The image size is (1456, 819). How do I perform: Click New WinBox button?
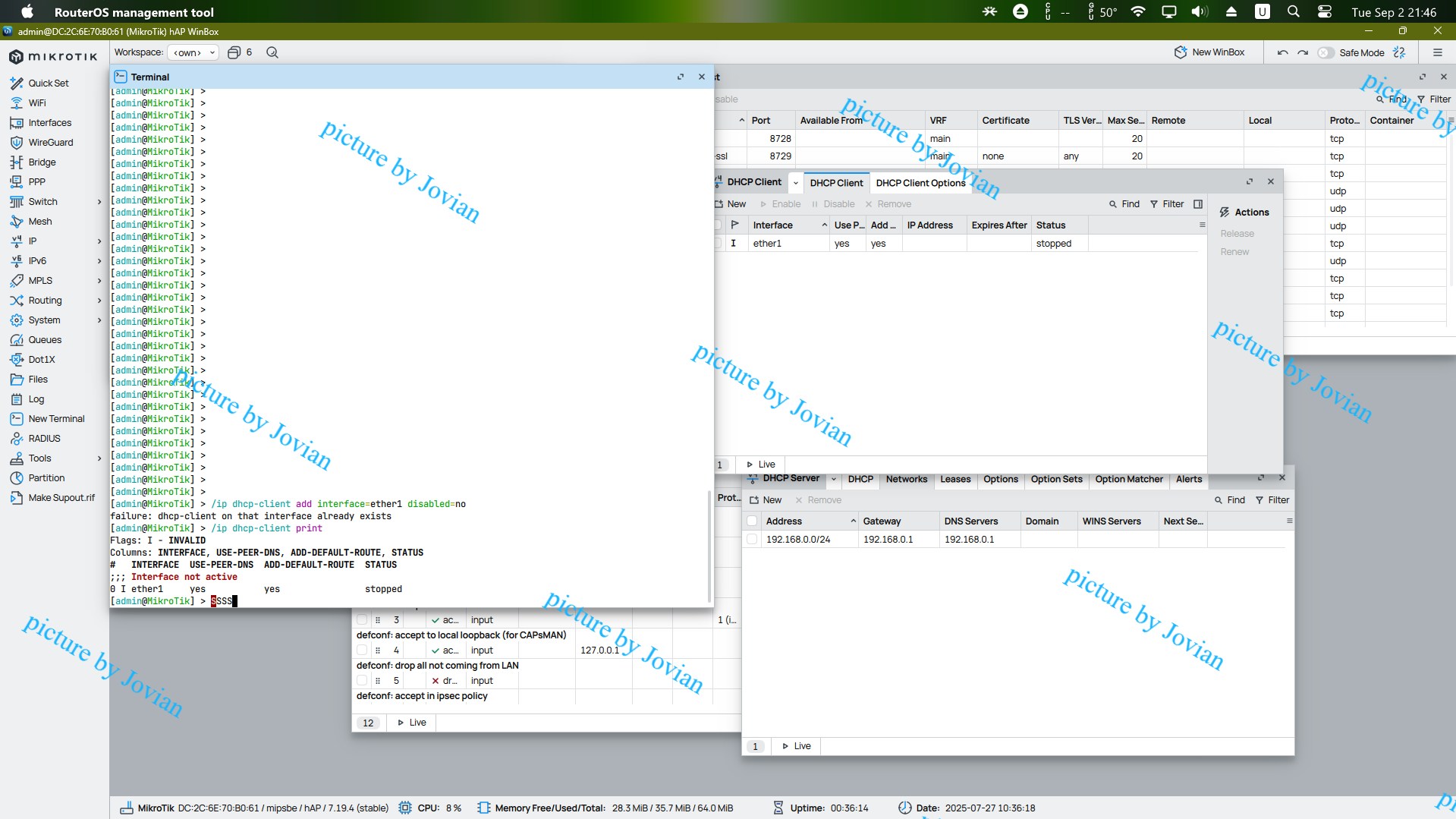click(x=1209, y=52)
